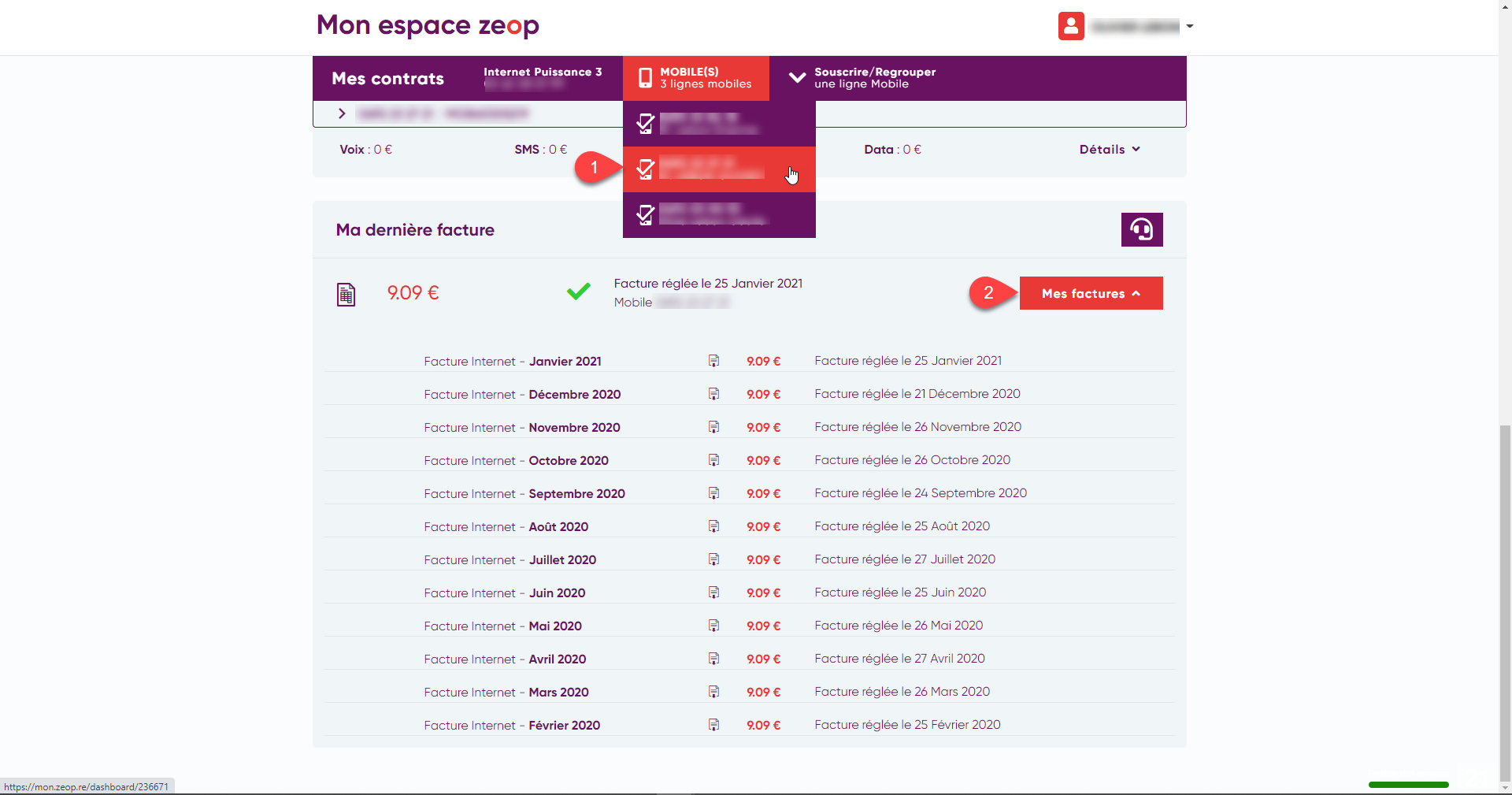Screen dimensions: 1512x795
Task: Switch to the Mes contrats tab
Action: click(387, 78)
